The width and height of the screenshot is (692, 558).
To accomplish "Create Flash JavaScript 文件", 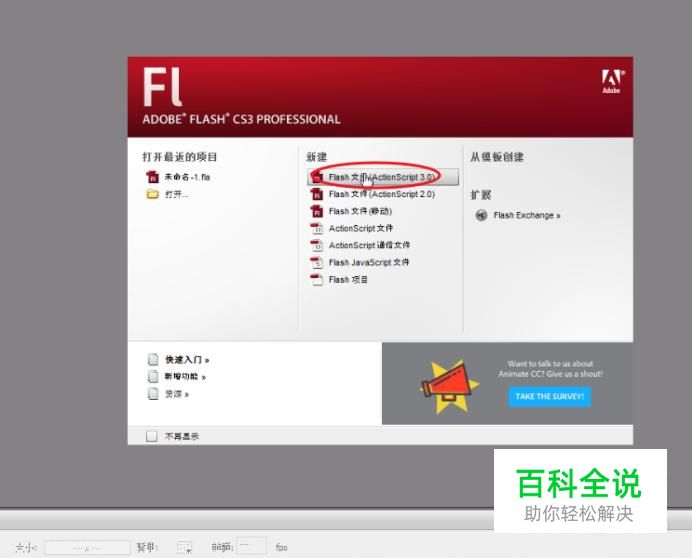I will 369,263.
